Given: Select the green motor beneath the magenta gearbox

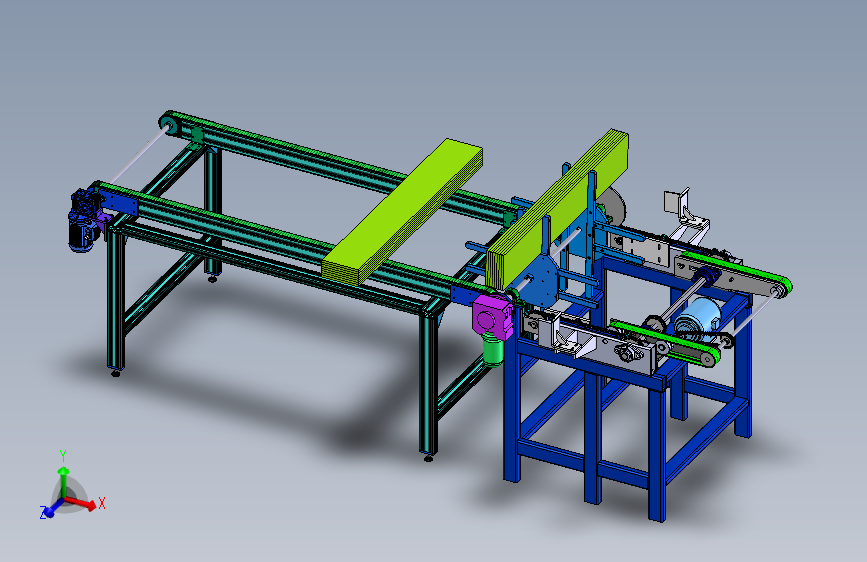Looking at the screenshot, I should (494, 350).
